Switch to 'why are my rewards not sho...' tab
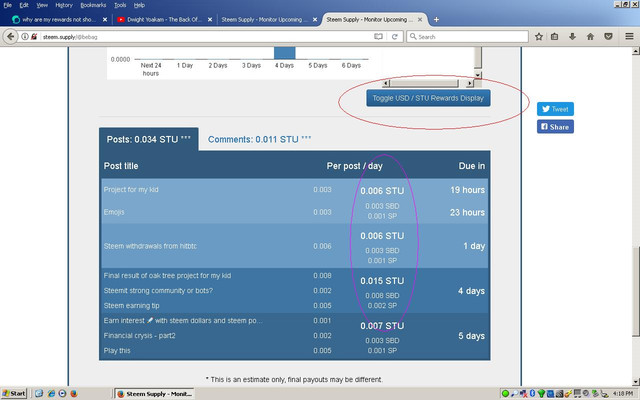 coord(57,20)
